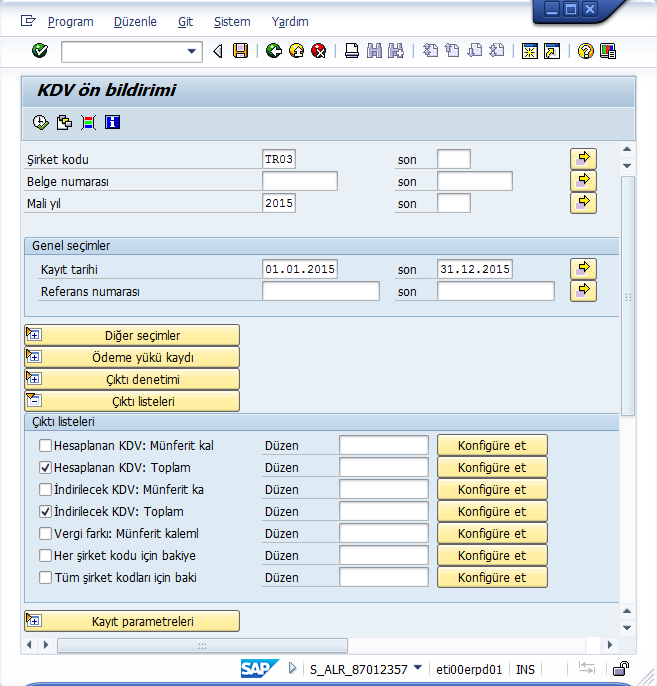
Task: Uncheck İndirilecek KDV: Toplam checkbox
Action: coord(45,511)
